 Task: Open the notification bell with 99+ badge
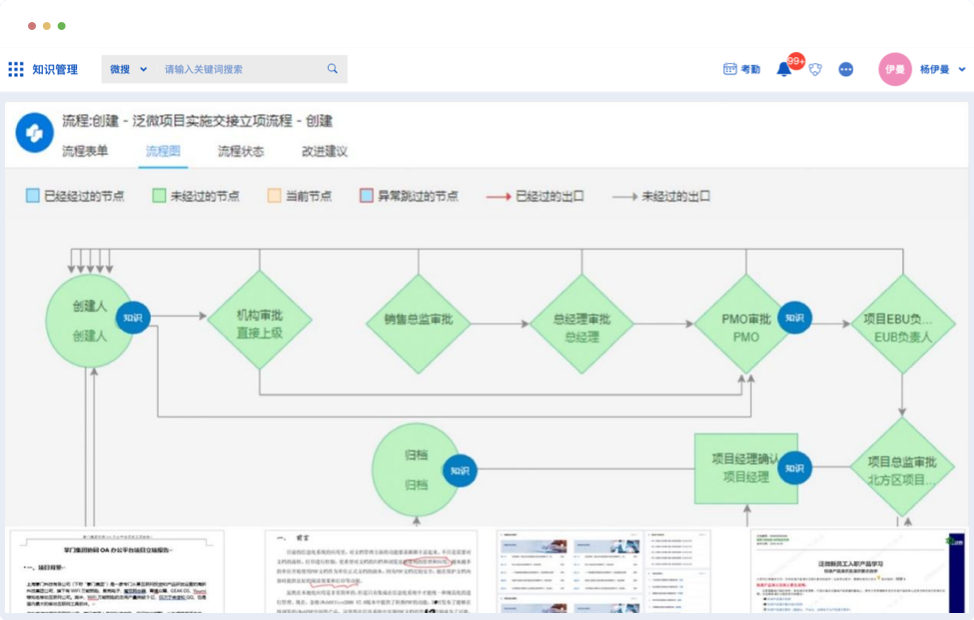point(785,69)
